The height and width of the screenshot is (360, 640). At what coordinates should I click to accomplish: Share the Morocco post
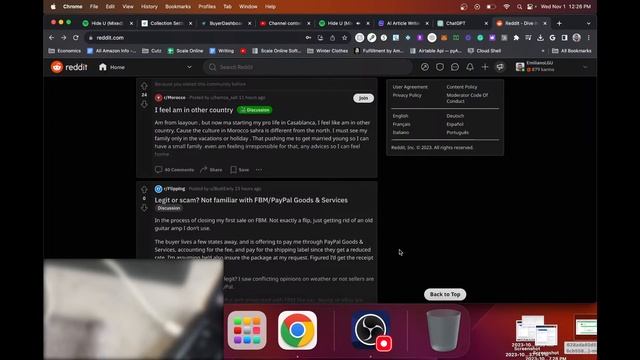pyautogui.click(x=211, y=170)
